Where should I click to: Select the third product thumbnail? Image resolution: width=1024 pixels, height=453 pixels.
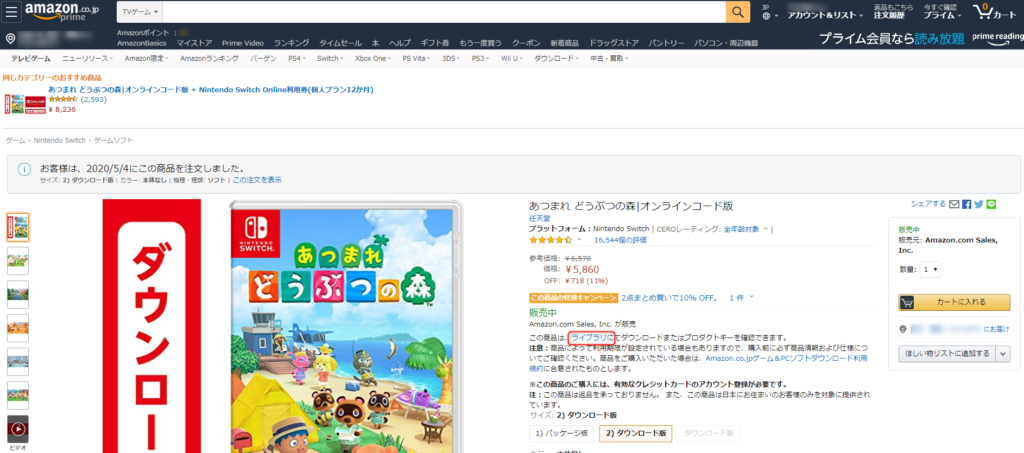point(18,294)
